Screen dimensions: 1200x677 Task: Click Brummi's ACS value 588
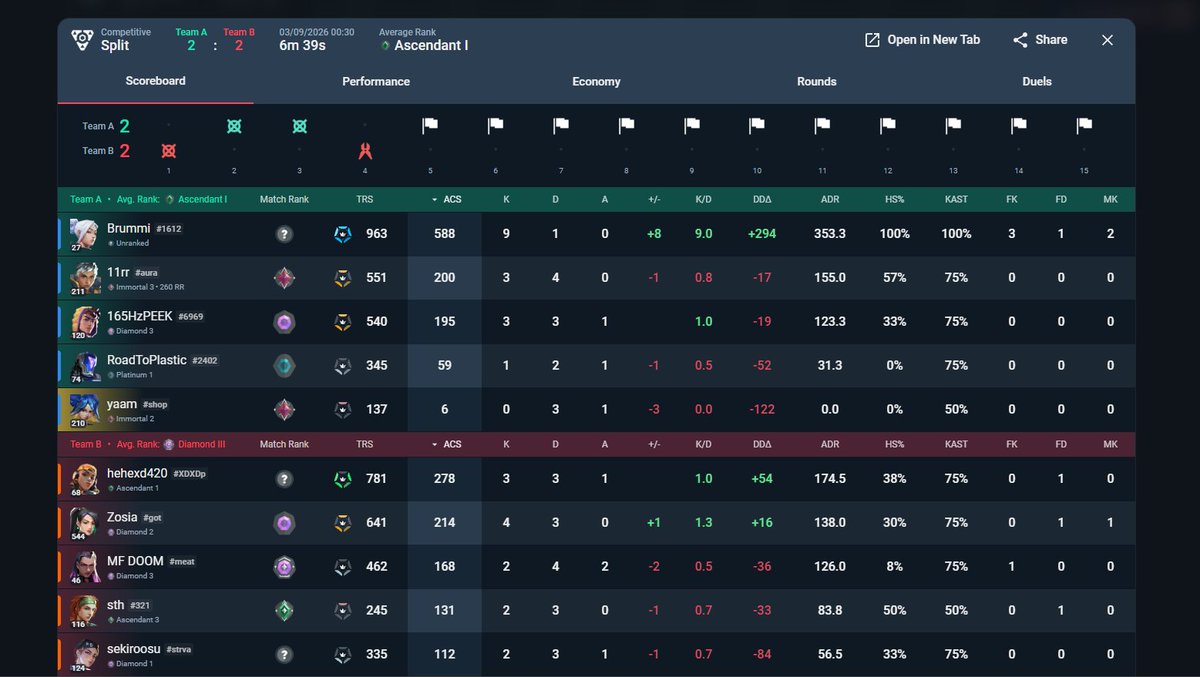pos(445,234)
